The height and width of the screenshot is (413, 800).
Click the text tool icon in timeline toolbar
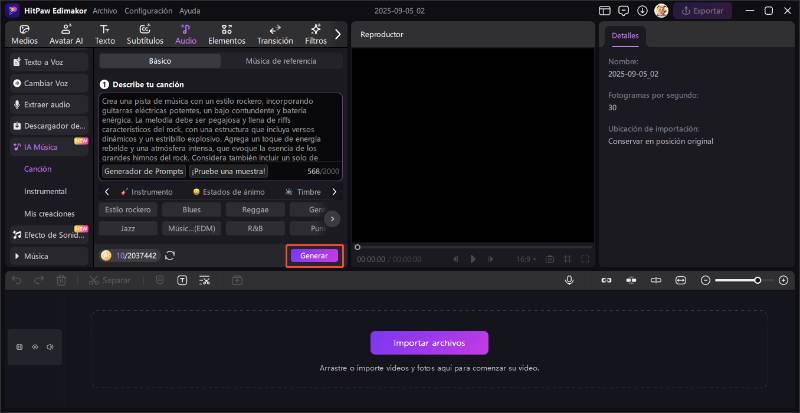pyautogui.click(x=182, y=280)
